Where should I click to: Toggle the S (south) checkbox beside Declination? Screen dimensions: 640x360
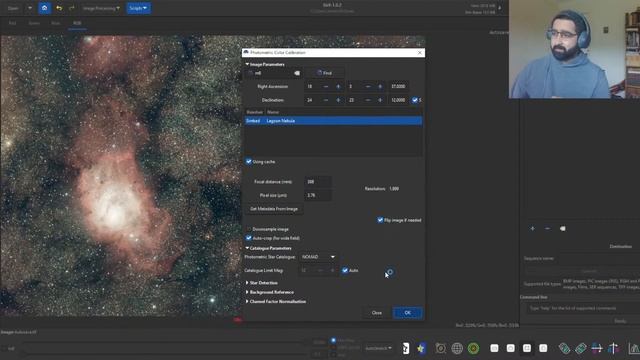click(415, 100)
